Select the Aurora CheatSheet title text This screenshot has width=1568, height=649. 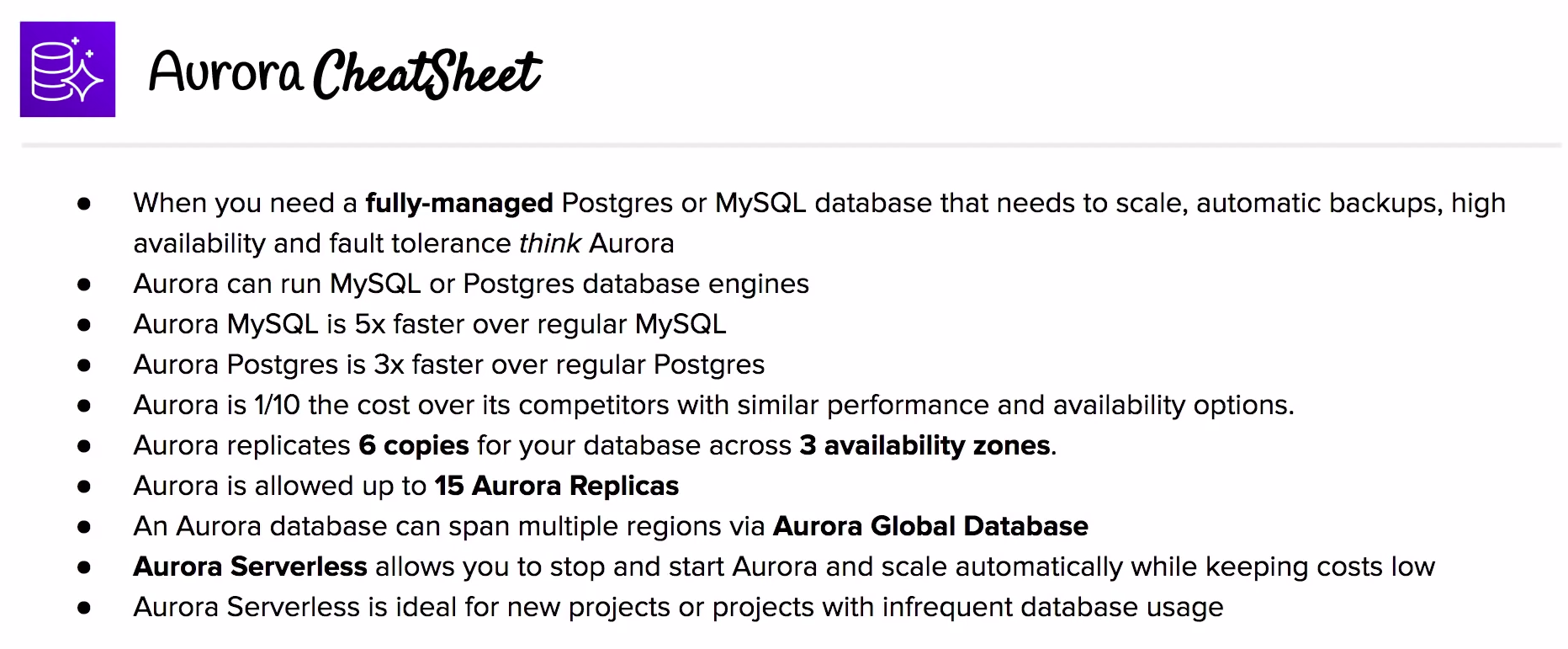pos(345,72)
